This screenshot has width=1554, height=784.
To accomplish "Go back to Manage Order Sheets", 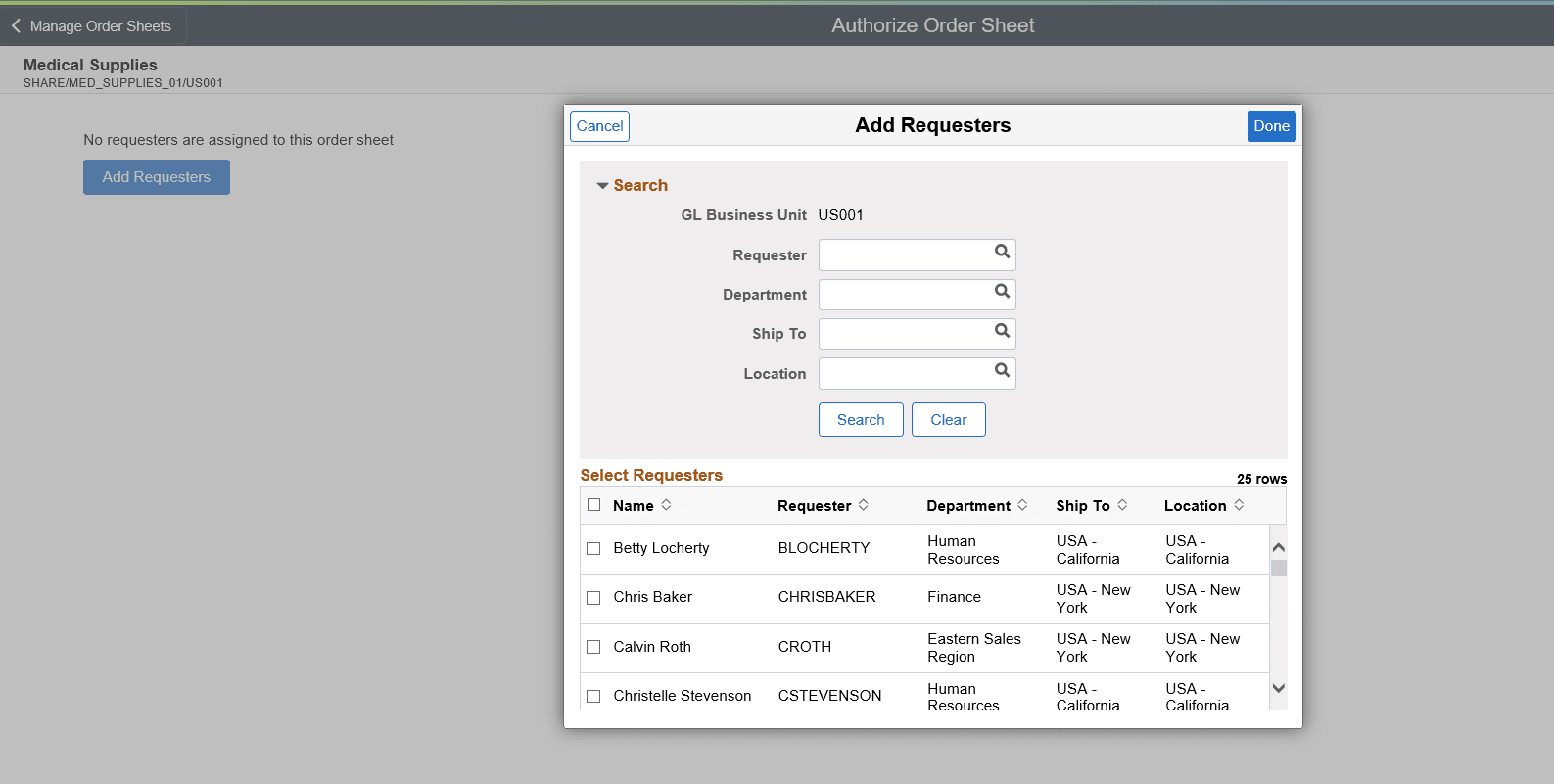I will pos(93,26).
